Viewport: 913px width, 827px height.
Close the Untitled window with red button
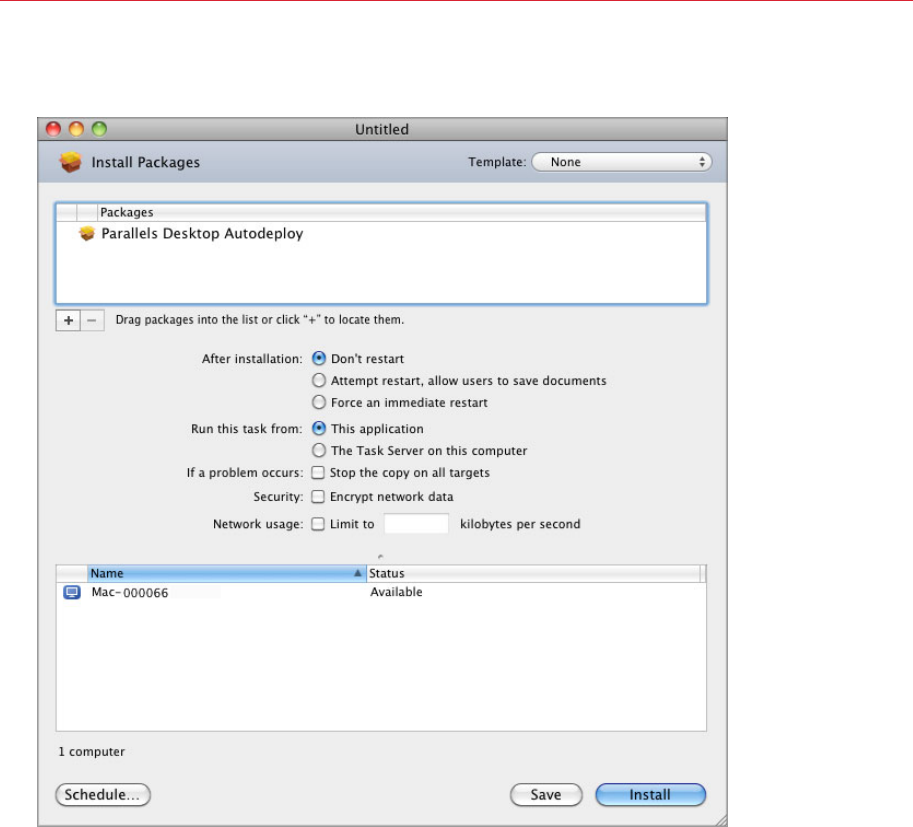pos(54,129)
